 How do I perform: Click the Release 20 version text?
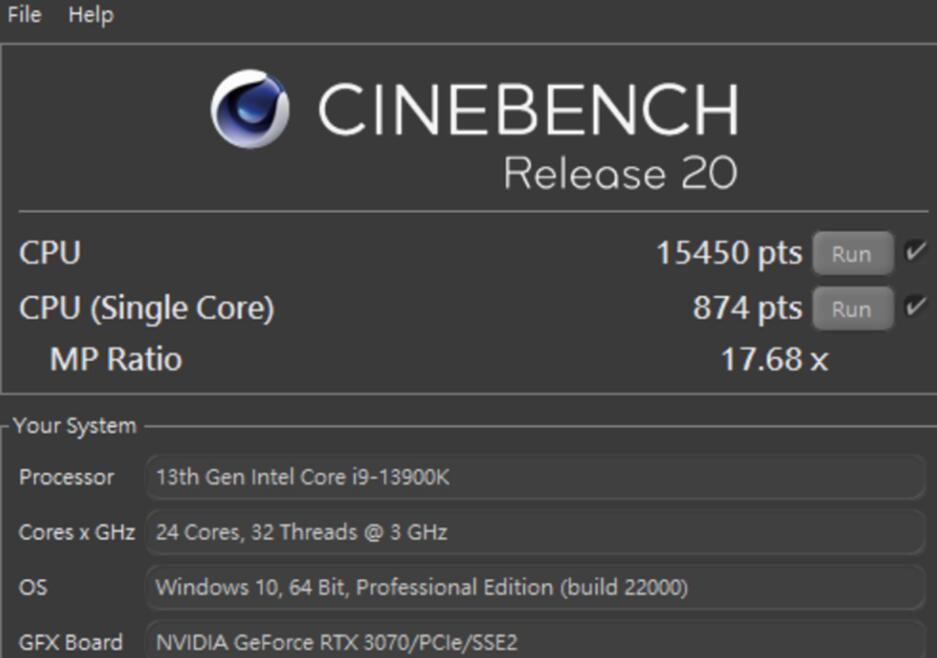coord(620,173)
